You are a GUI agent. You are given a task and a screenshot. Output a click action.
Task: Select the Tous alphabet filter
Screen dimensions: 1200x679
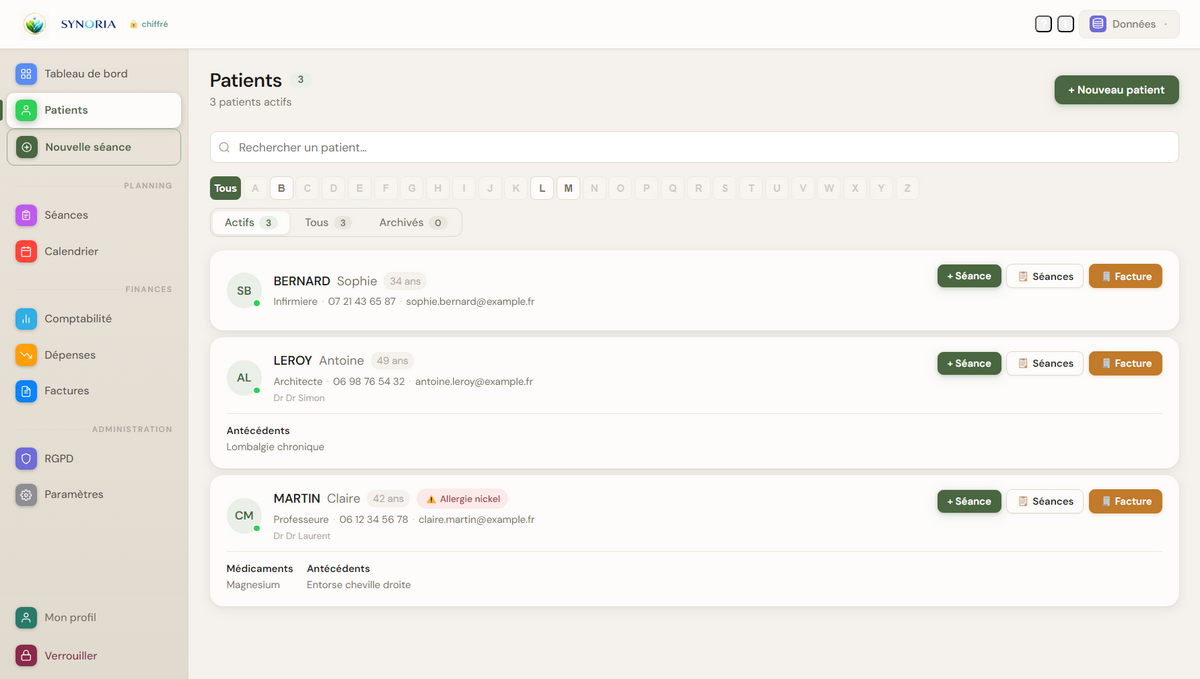[226, 188]
